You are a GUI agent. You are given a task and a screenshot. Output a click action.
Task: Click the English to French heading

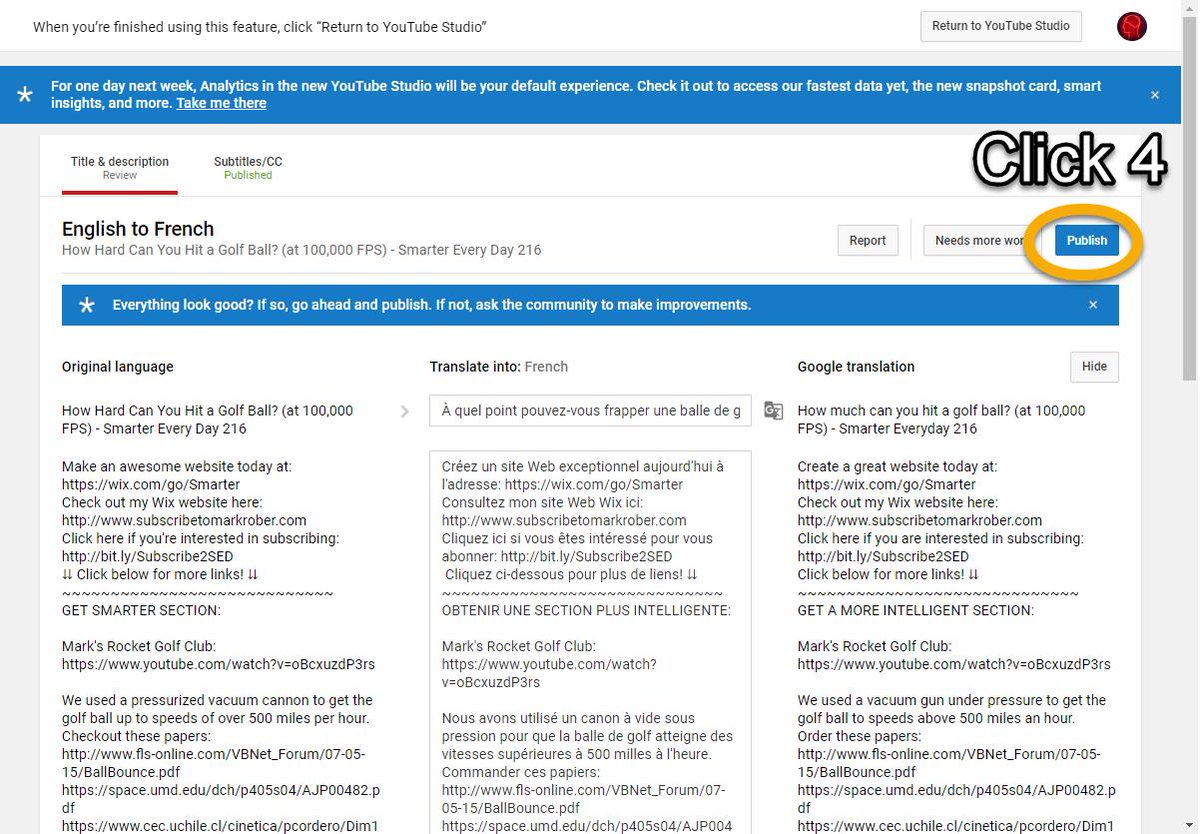point(138,229)
